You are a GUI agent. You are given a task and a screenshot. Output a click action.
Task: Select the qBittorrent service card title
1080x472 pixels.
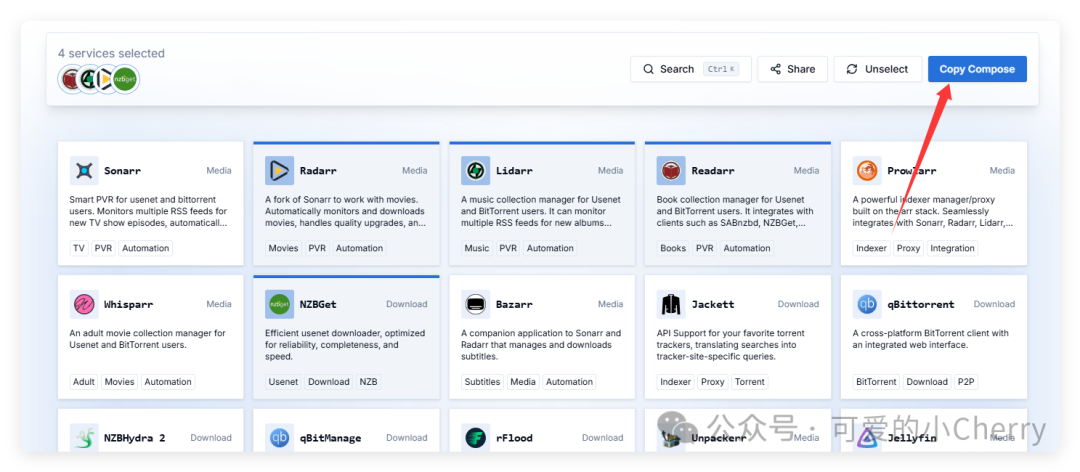pyautogui.click(x=920, y=304)
